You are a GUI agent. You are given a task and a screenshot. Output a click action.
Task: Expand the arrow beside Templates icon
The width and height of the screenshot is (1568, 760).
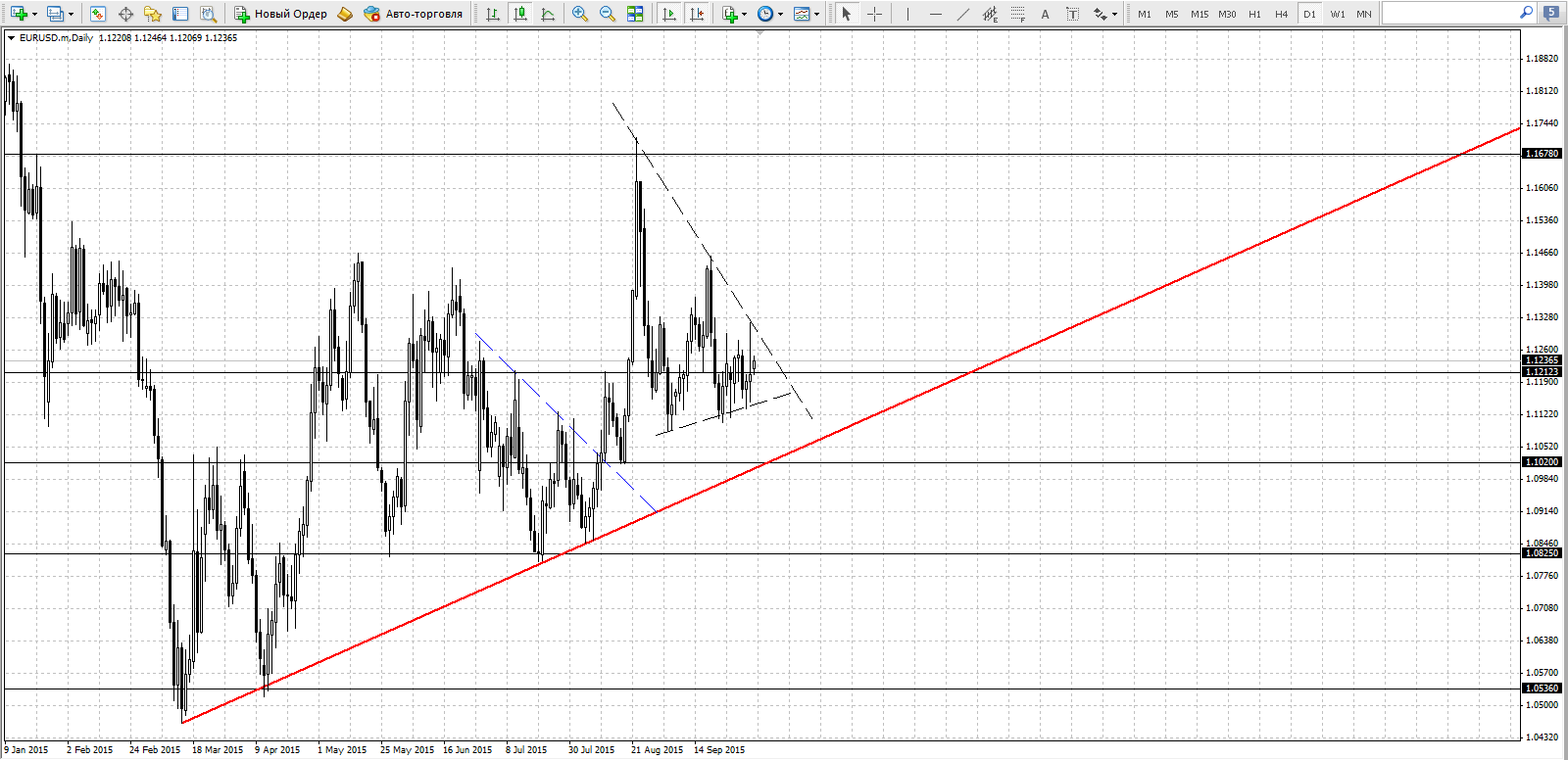[817, 14]
